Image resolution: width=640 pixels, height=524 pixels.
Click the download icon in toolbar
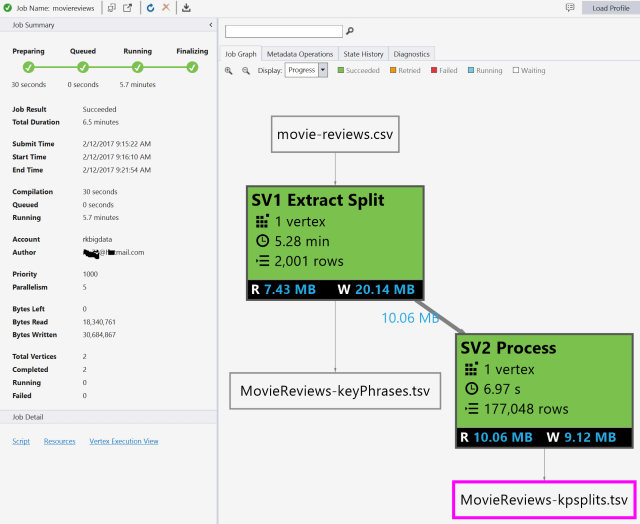[x=186, y=8]
